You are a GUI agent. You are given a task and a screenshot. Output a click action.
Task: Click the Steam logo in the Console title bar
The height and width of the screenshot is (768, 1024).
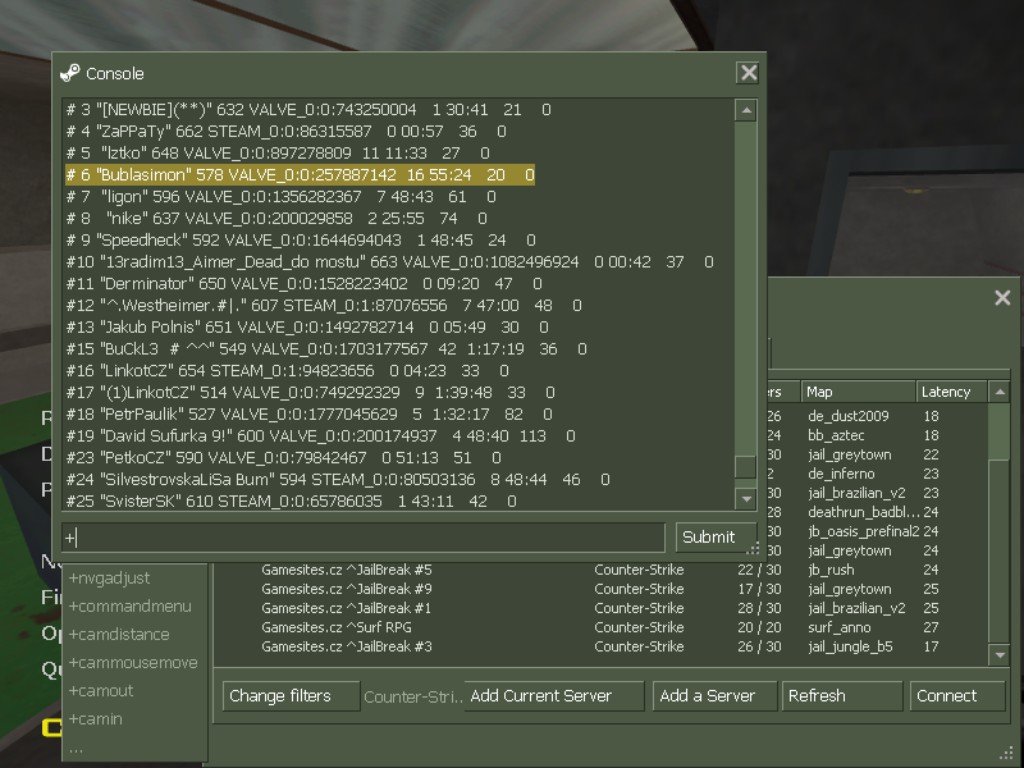(x=69, y=73)
